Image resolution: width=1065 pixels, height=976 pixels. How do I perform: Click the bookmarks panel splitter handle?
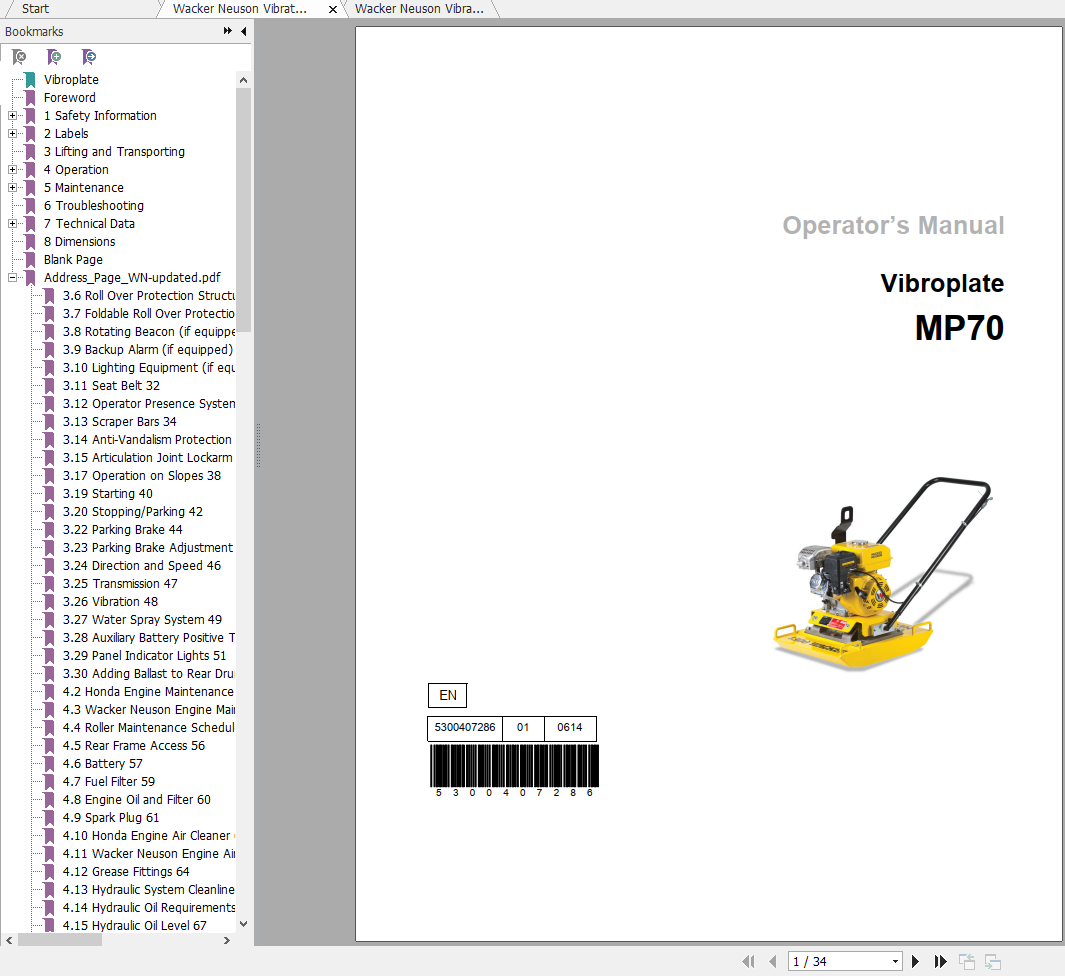point(258,446)
